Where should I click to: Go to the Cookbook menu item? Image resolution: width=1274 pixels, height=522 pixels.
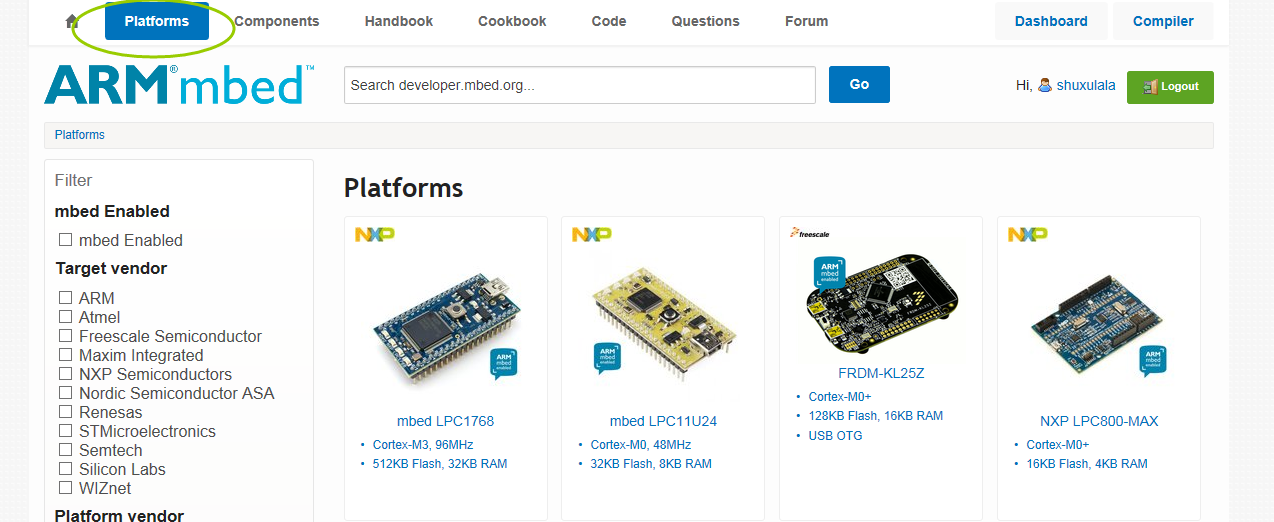(x=512, y=21)
